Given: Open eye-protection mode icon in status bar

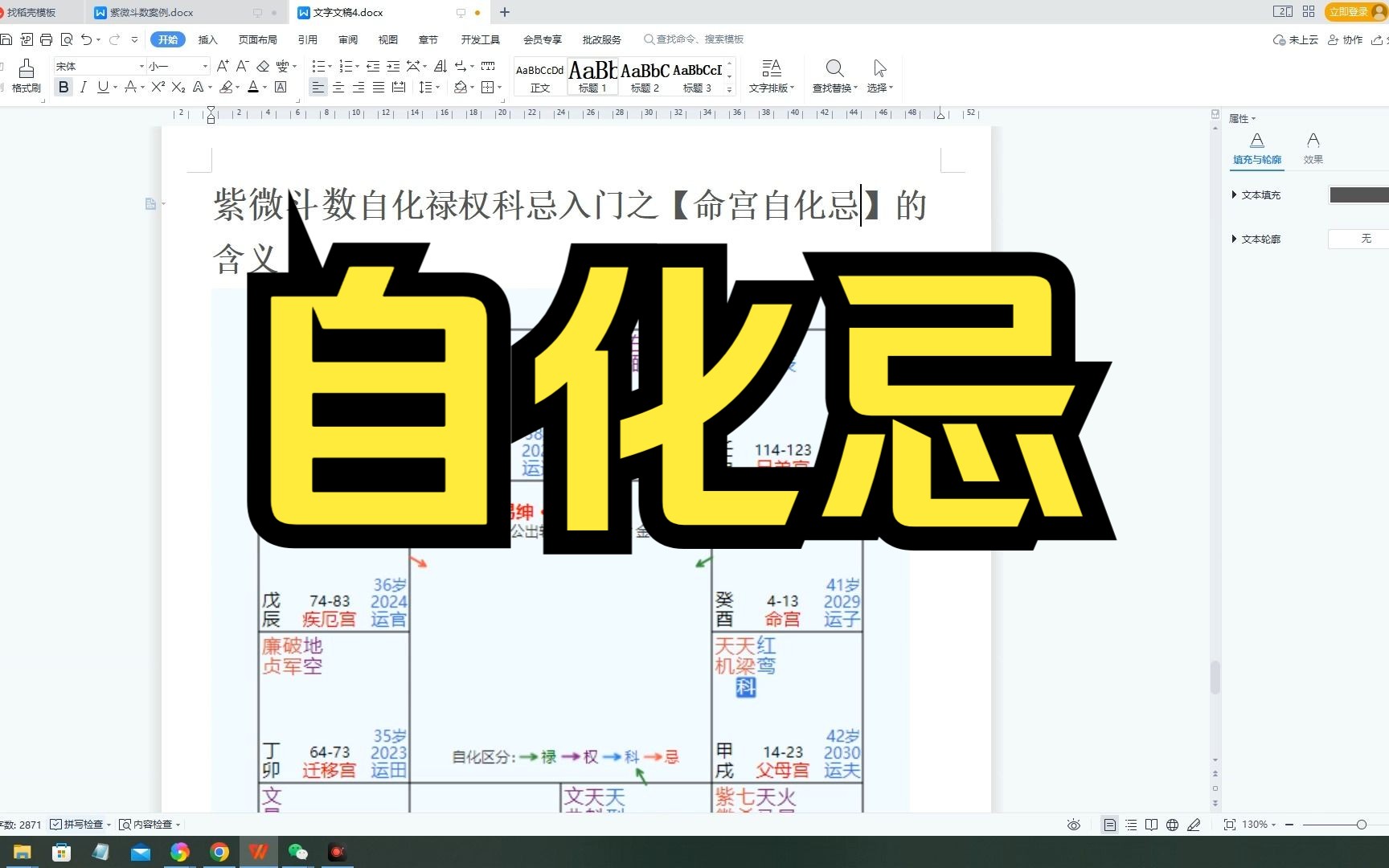Looking at the screenshot, I should pos(1073,825).
